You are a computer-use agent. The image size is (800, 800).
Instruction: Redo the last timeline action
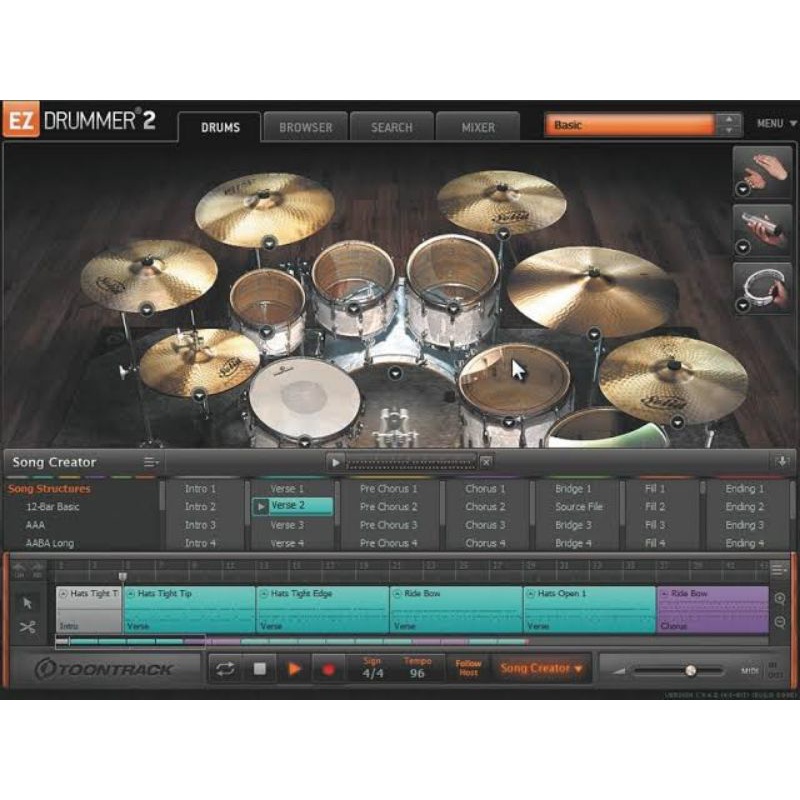click(x=37, y=569)
